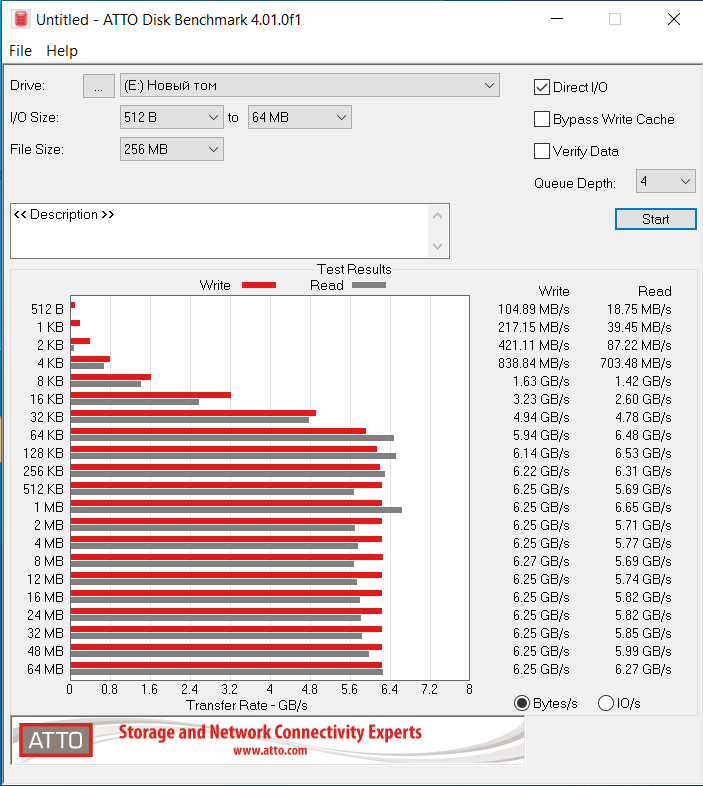The height and width of the screenshot is (786, 703).
Task: Click the 48 MB row label in chart
Action: 45,651
